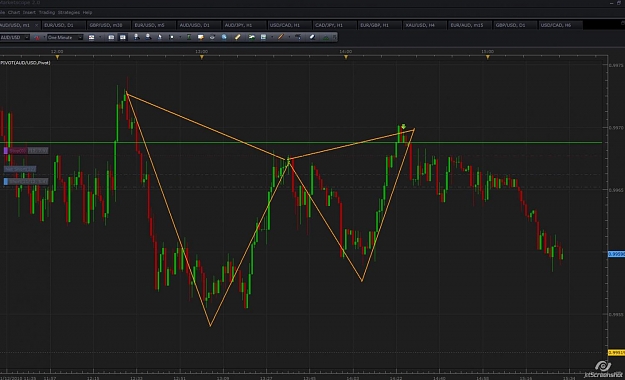Switch to the AUD/JPY, H1 chart tab
The image size is (625, 380).
pos(244,25)
